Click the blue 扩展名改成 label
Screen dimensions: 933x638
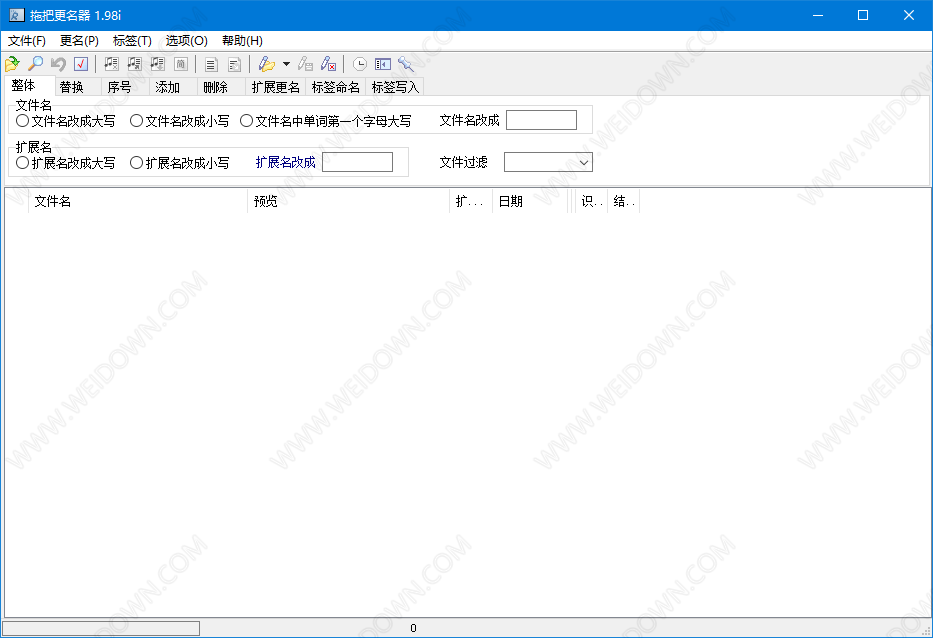pos(286,162)
